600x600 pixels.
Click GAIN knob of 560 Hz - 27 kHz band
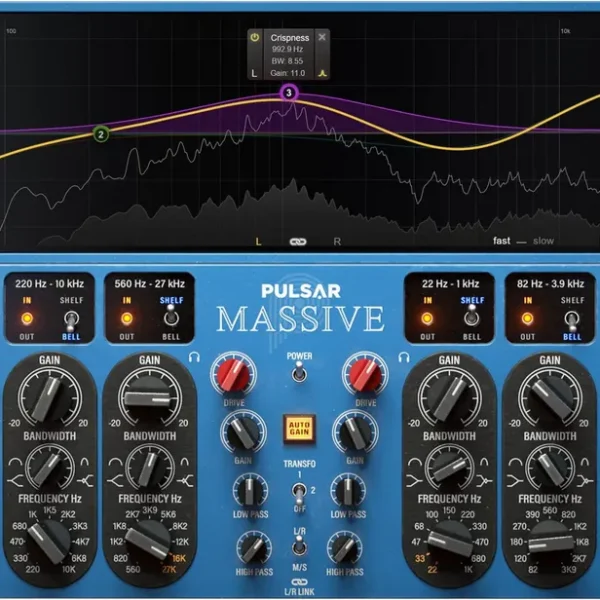click(x=150, y=399)
